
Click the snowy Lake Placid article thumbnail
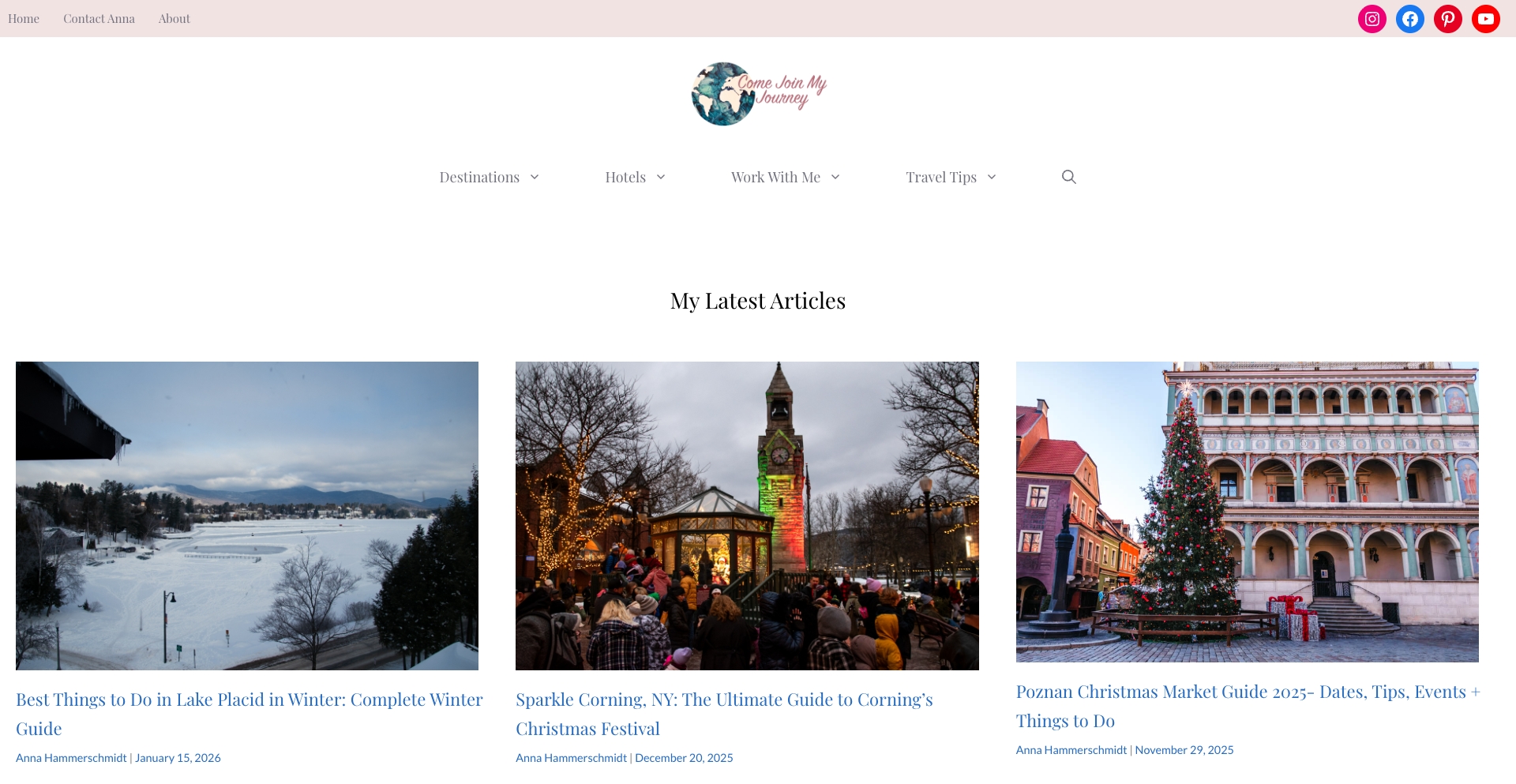click(x=246, y=514)
